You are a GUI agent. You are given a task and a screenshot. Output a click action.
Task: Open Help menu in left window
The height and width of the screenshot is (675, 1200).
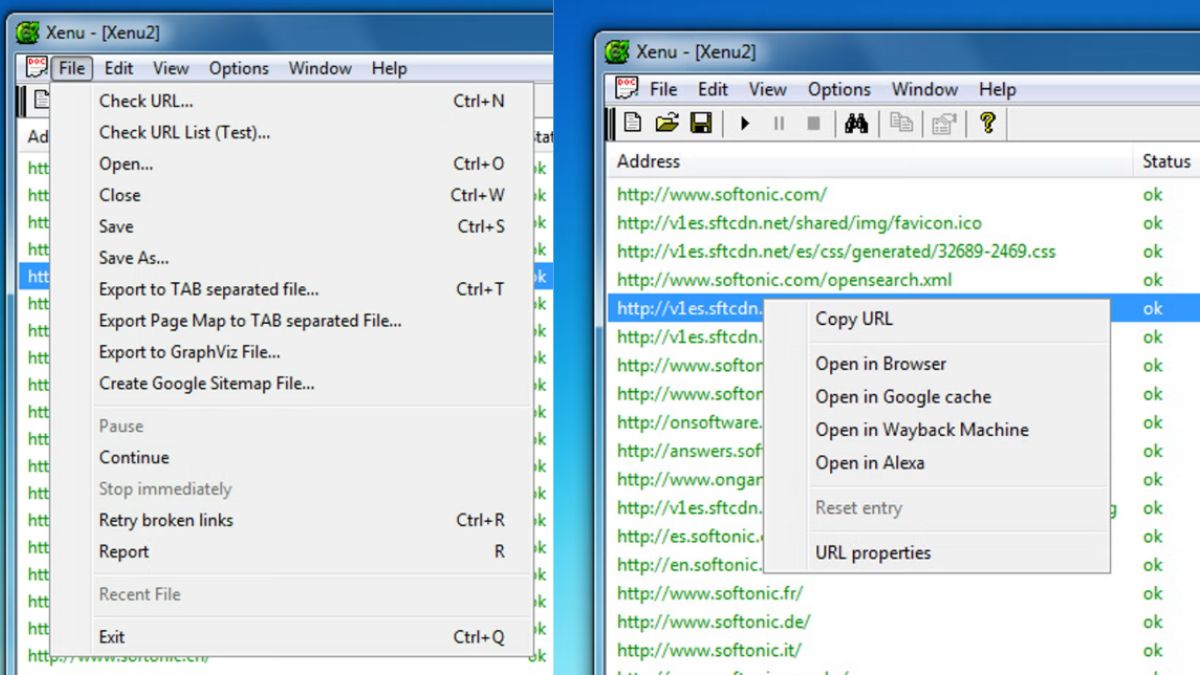click(389, 68)
